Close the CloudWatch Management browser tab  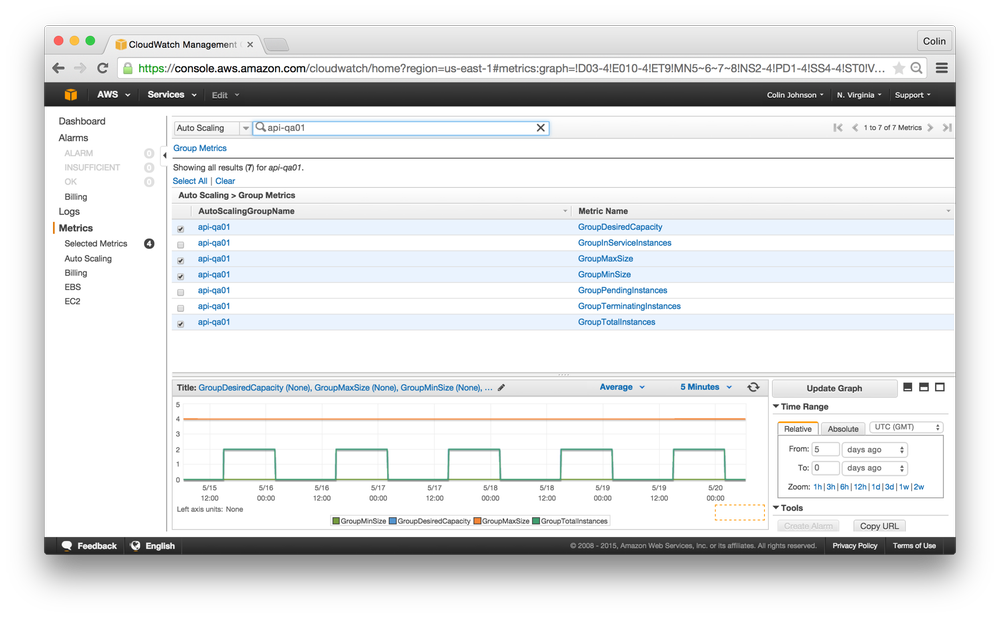point(250,45)
